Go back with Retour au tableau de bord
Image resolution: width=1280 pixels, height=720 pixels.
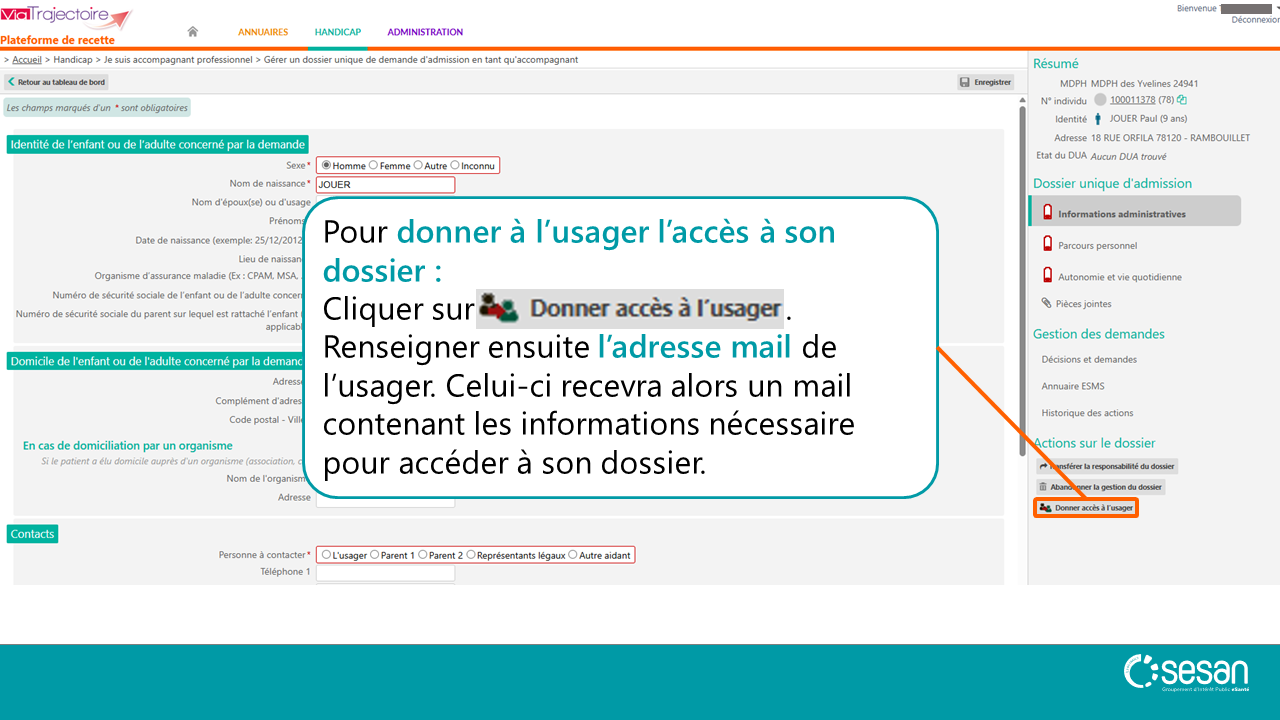[x=56, y=82]
